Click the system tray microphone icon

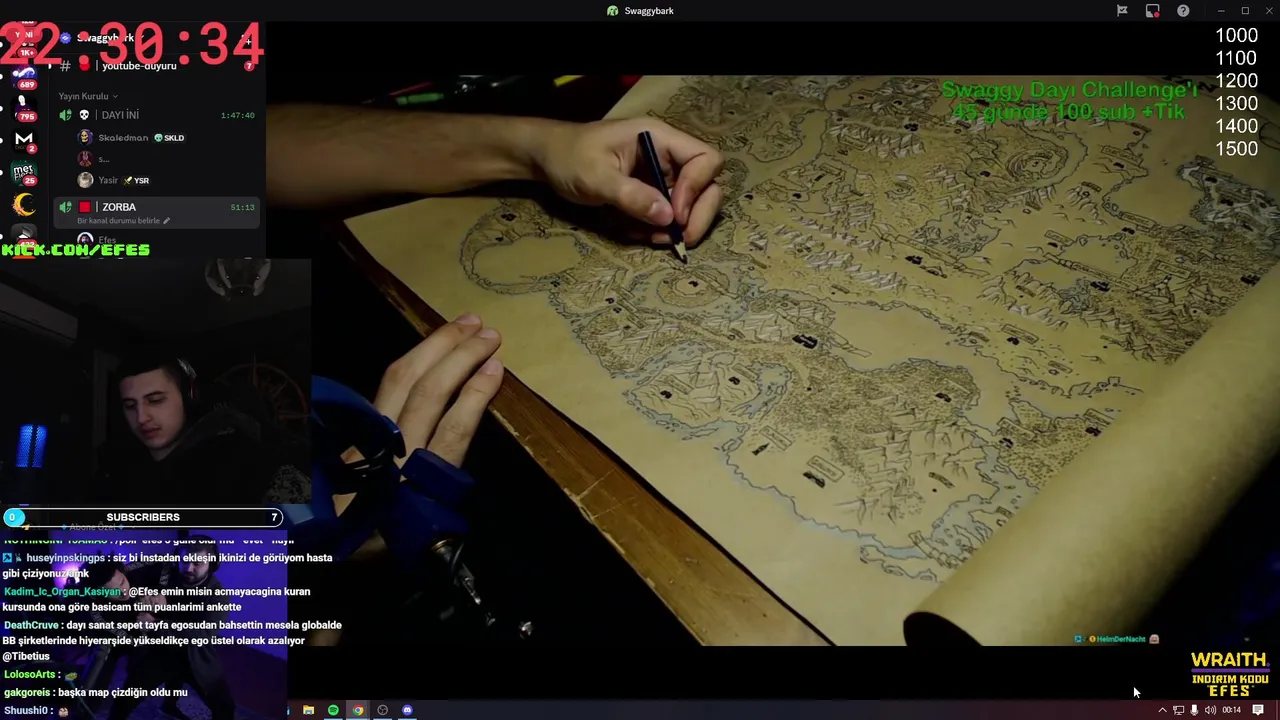click(1194, 710)
